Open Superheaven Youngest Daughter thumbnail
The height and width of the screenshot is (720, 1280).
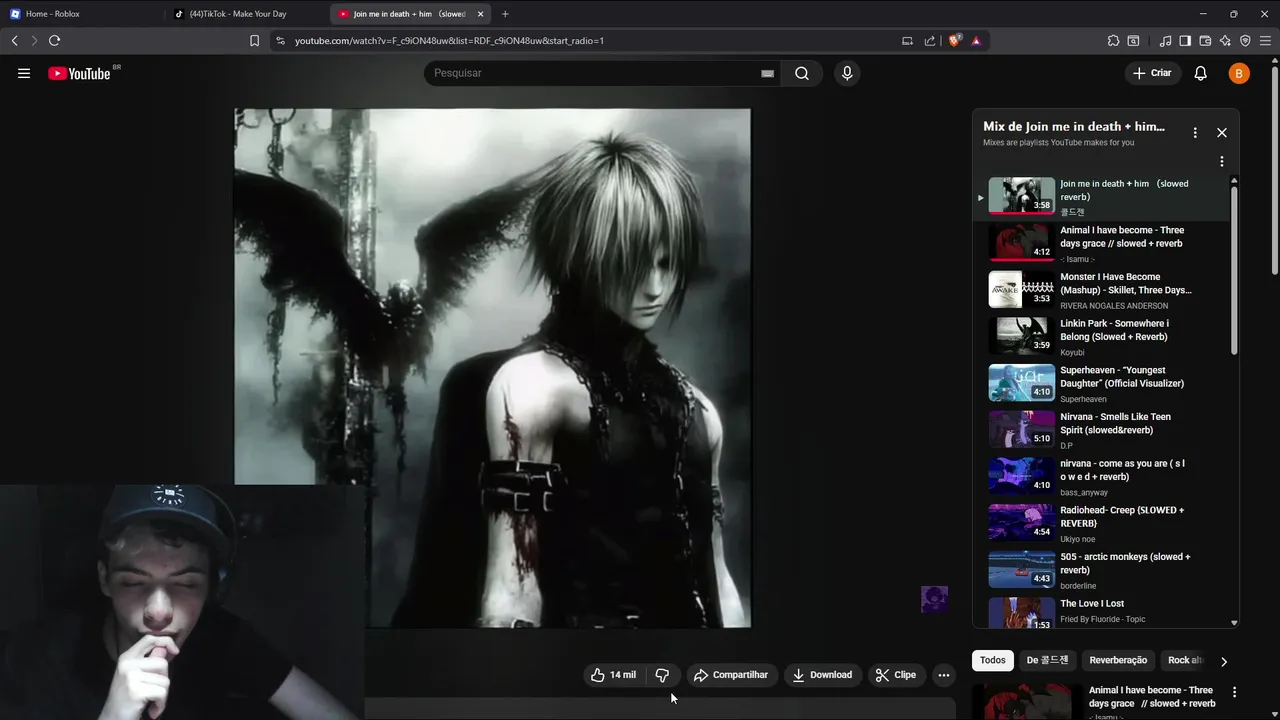click(1021, 383)
